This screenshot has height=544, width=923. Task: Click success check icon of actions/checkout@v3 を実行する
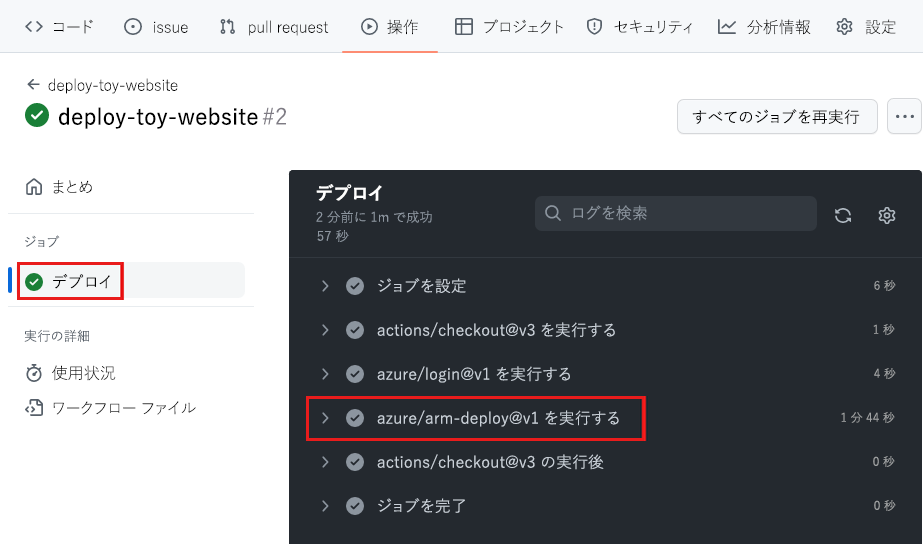[x=354, y=330]
